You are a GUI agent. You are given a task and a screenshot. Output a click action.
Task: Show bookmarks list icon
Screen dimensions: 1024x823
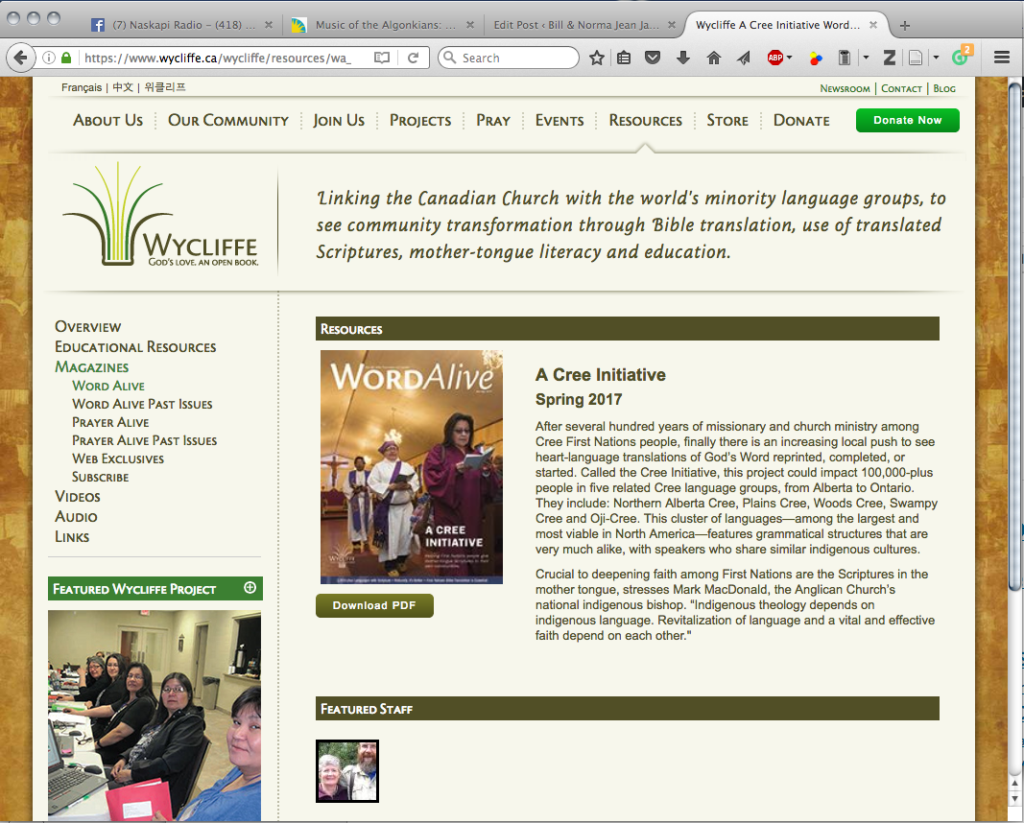point(624,57)
